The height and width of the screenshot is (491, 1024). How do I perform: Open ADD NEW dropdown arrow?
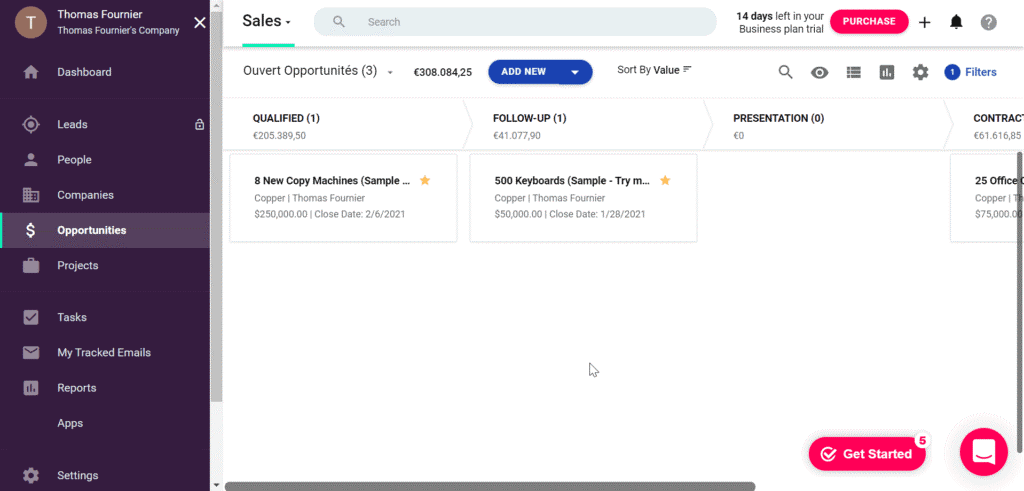click(575, 72)
